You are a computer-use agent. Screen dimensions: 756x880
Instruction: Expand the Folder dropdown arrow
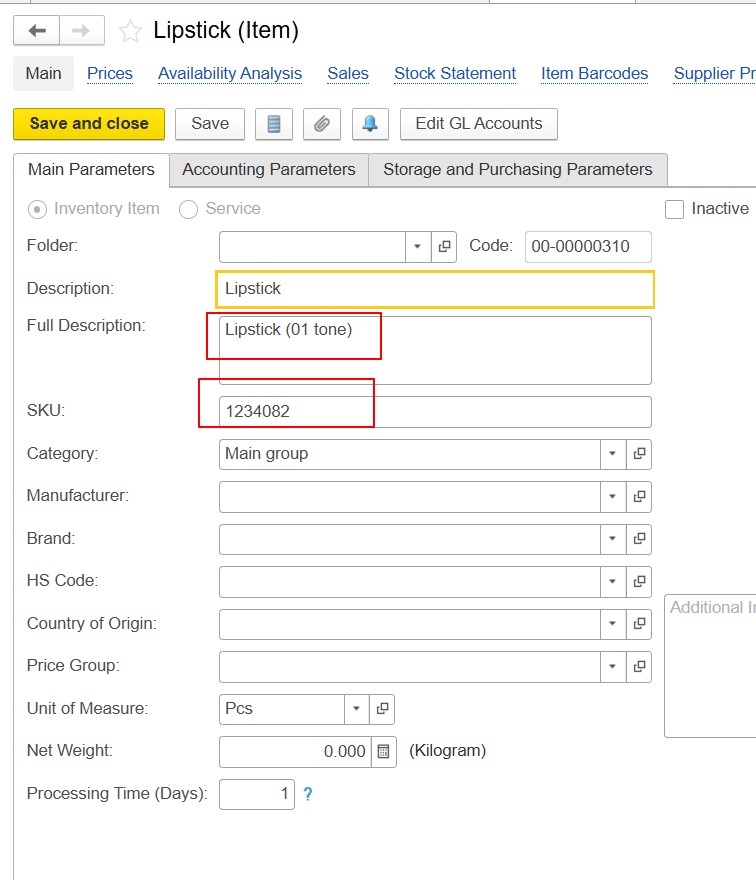point(418,246)
